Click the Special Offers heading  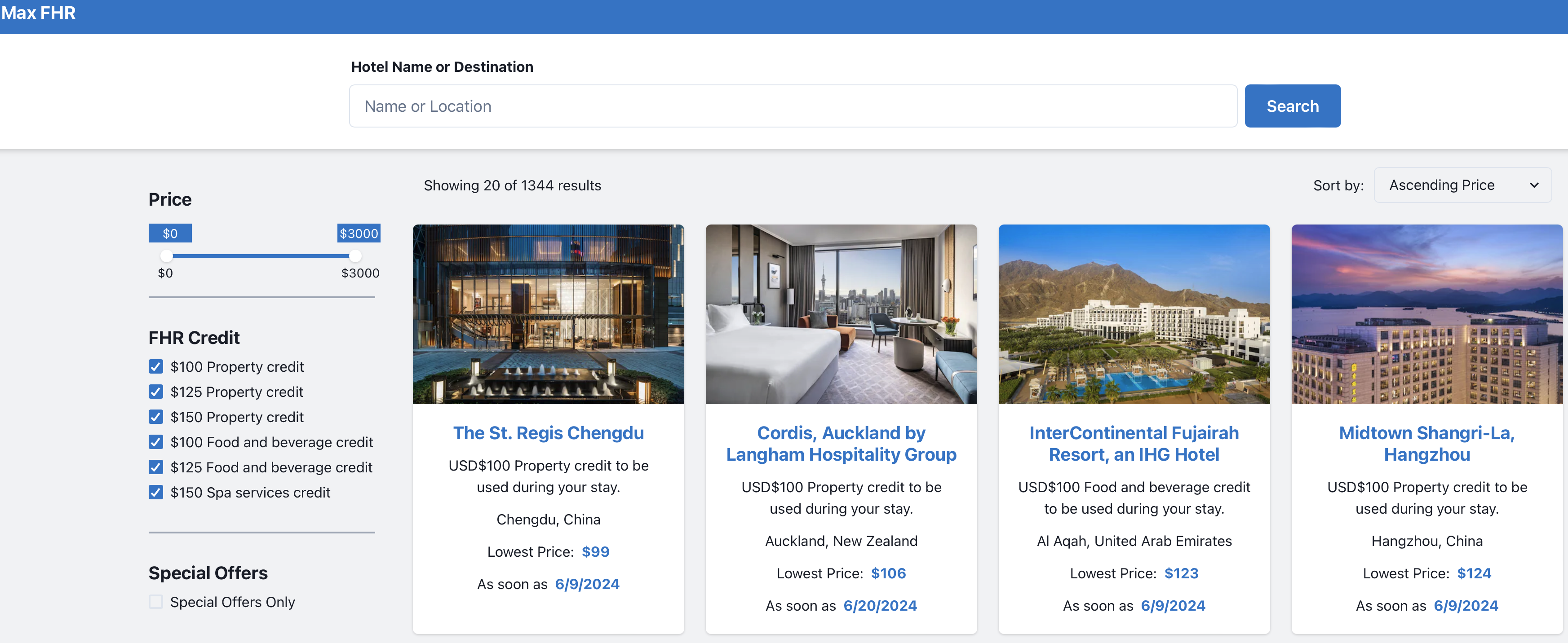[x=208, y=573]
